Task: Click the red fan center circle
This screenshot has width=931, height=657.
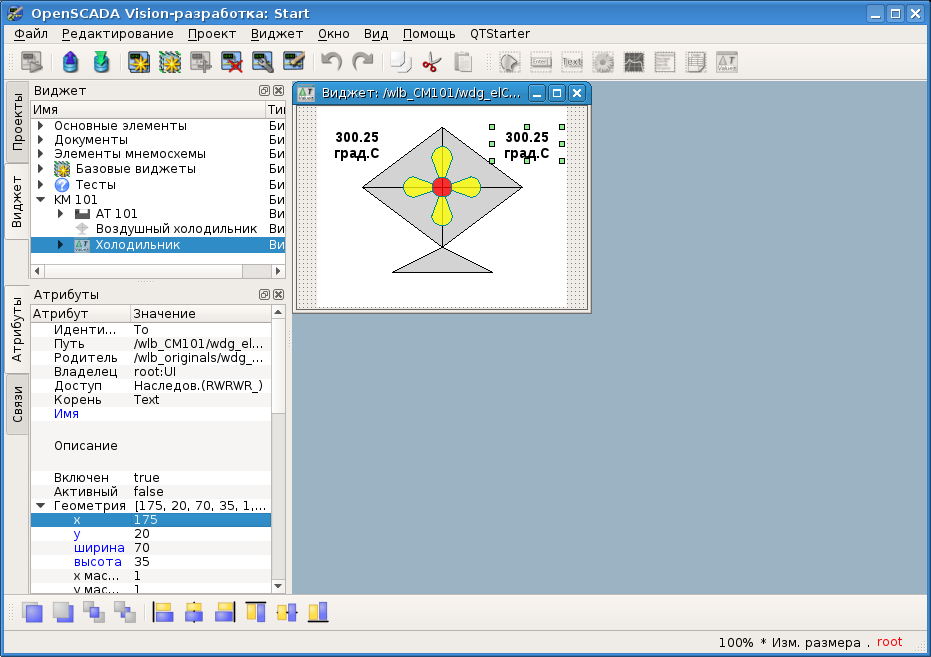Action: [x=442, y=186]
